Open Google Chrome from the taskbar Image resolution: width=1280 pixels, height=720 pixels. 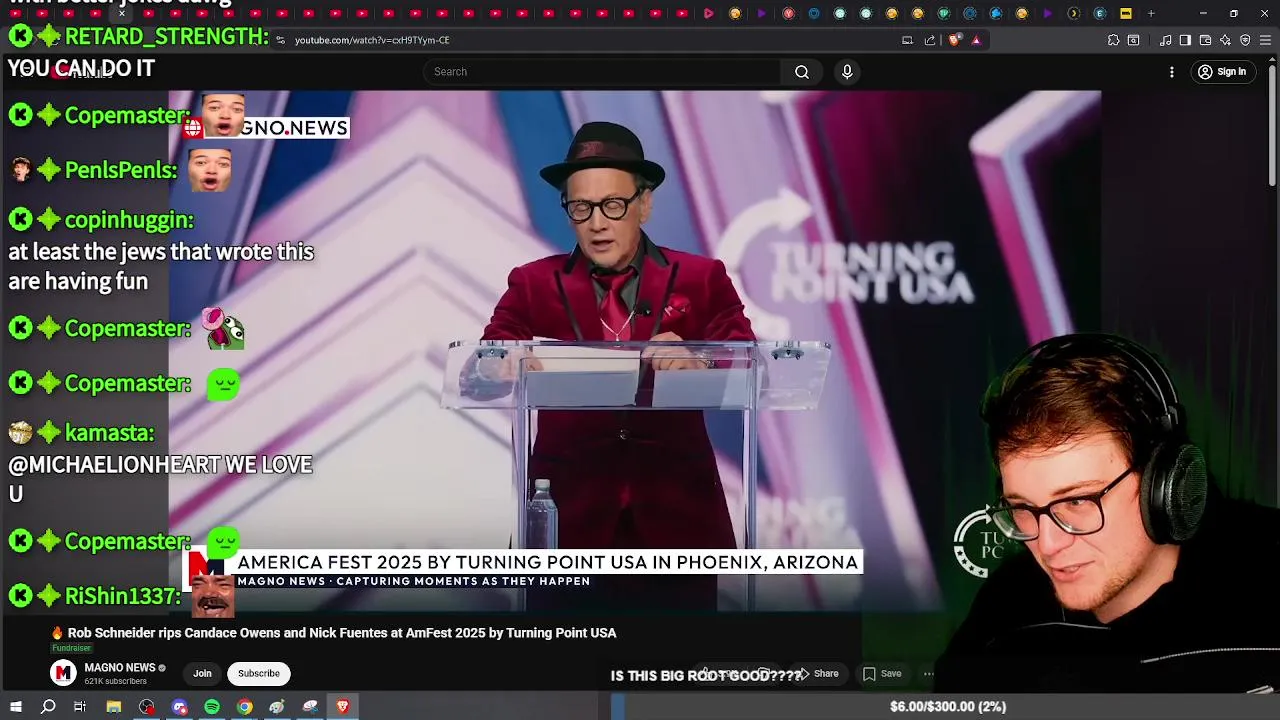click(x=245, y=707)
